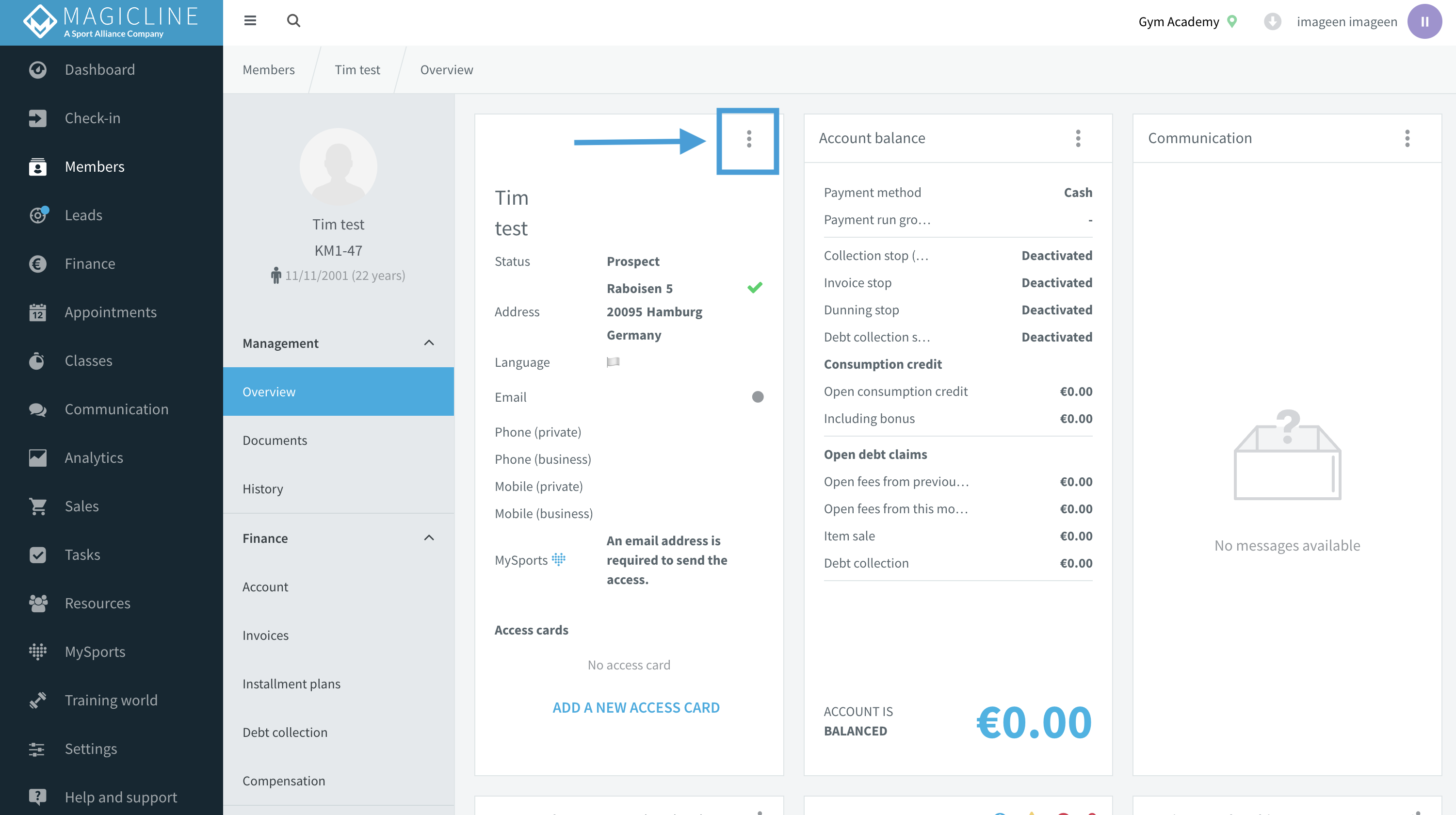Click the Sales cart icon
Image resolution: width=1456 pixels, height=815 pixels.
click(38, 506)
